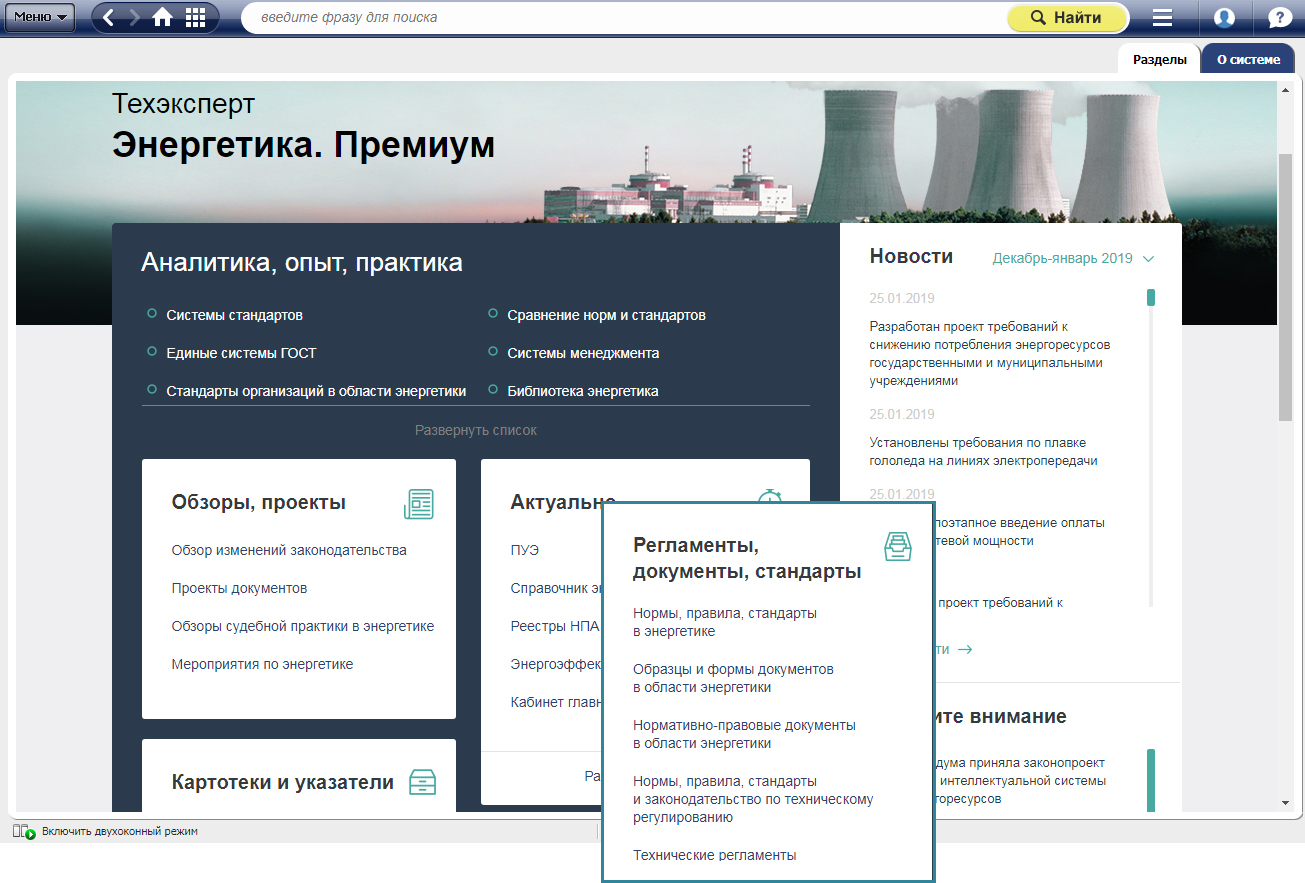Open news about снижению потребления энергоресурсов
The image size is (1305, 883).
pos(990,353)
